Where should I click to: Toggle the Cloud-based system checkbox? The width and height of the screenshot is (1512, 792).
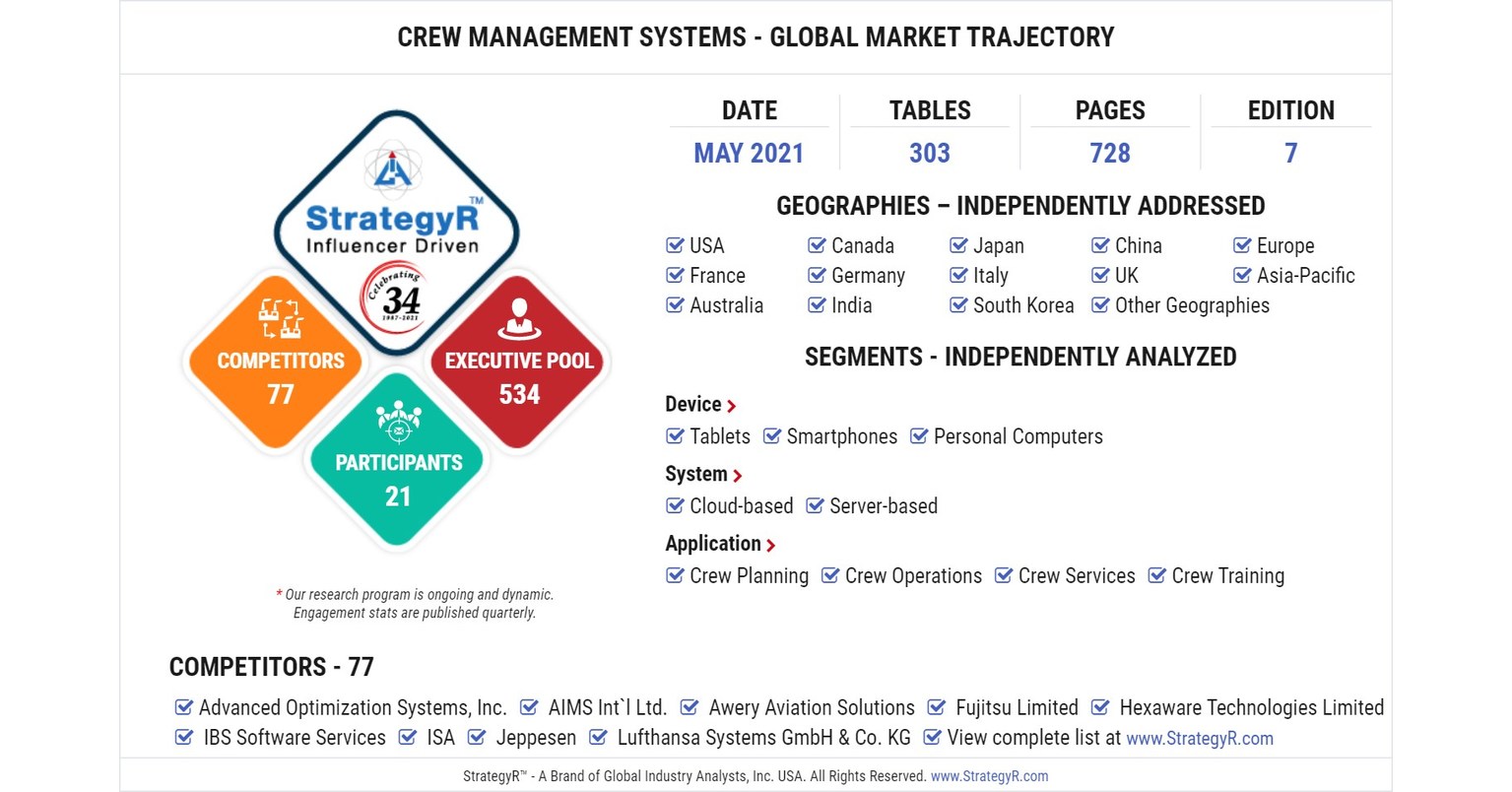(676, 505)
